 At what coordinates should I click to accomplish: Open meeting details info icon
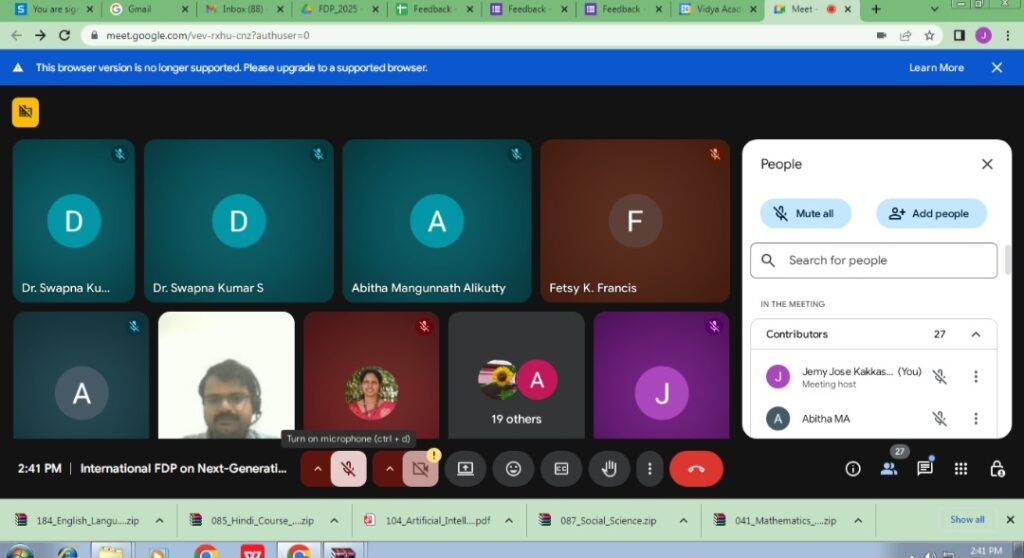pyautogui.click(x=853, y=468)
